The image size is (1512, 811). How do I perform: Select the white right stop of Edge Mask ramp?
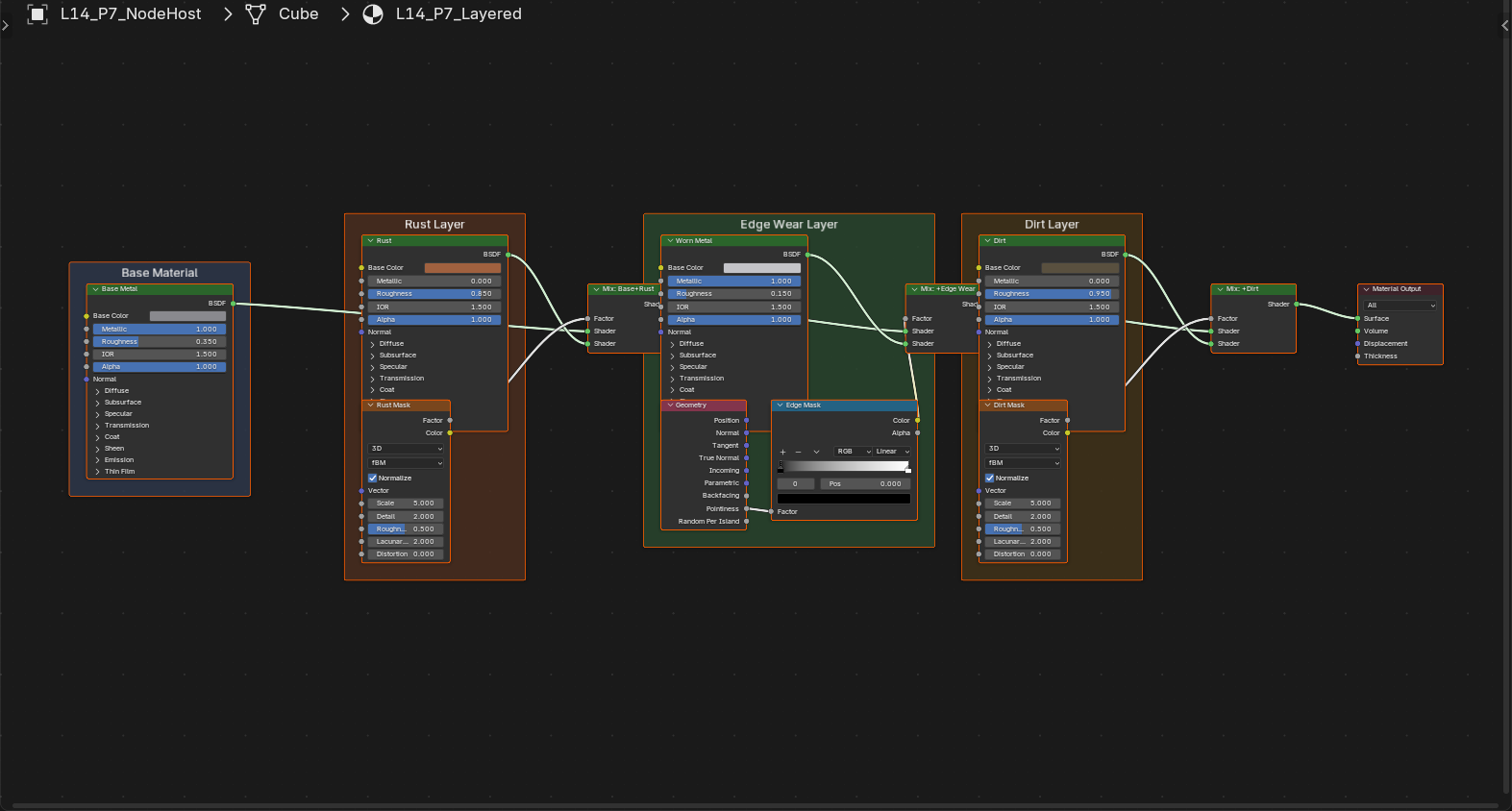tap(908, 469)
